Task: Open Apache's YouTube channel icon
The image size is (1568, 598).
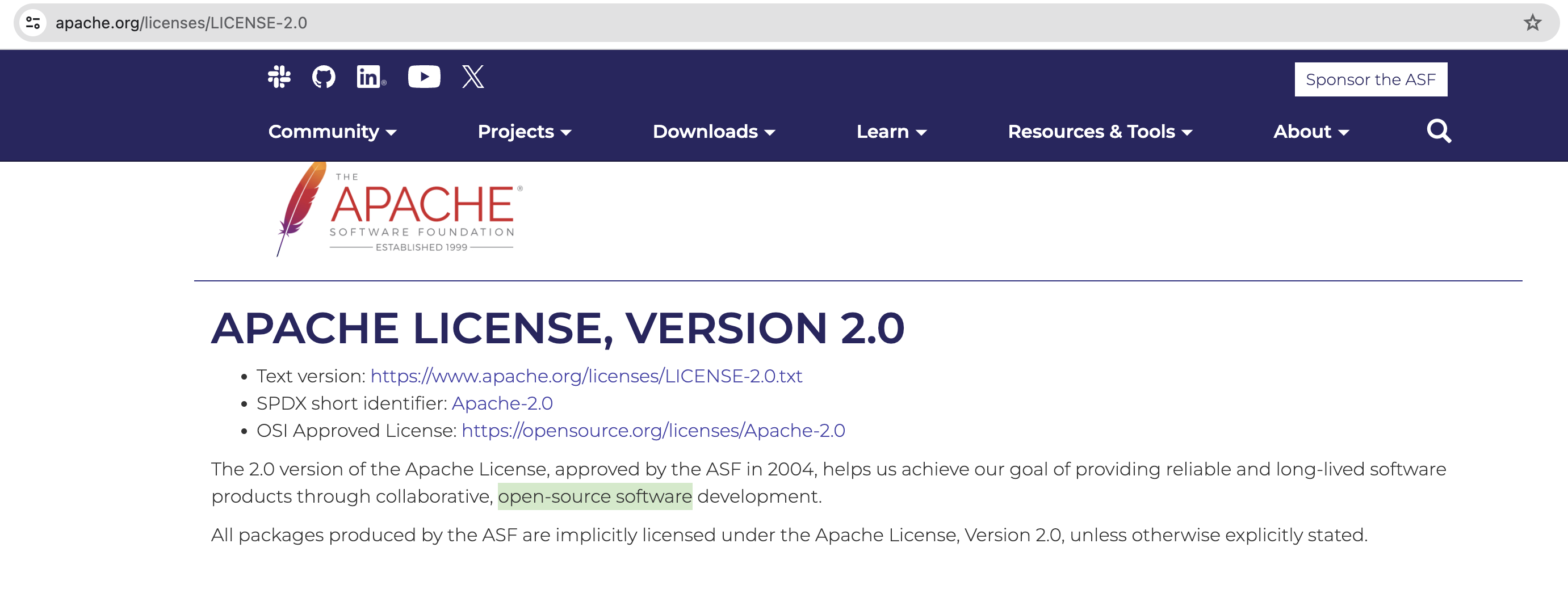Action: pyautogui.click(x=424, y=77)
